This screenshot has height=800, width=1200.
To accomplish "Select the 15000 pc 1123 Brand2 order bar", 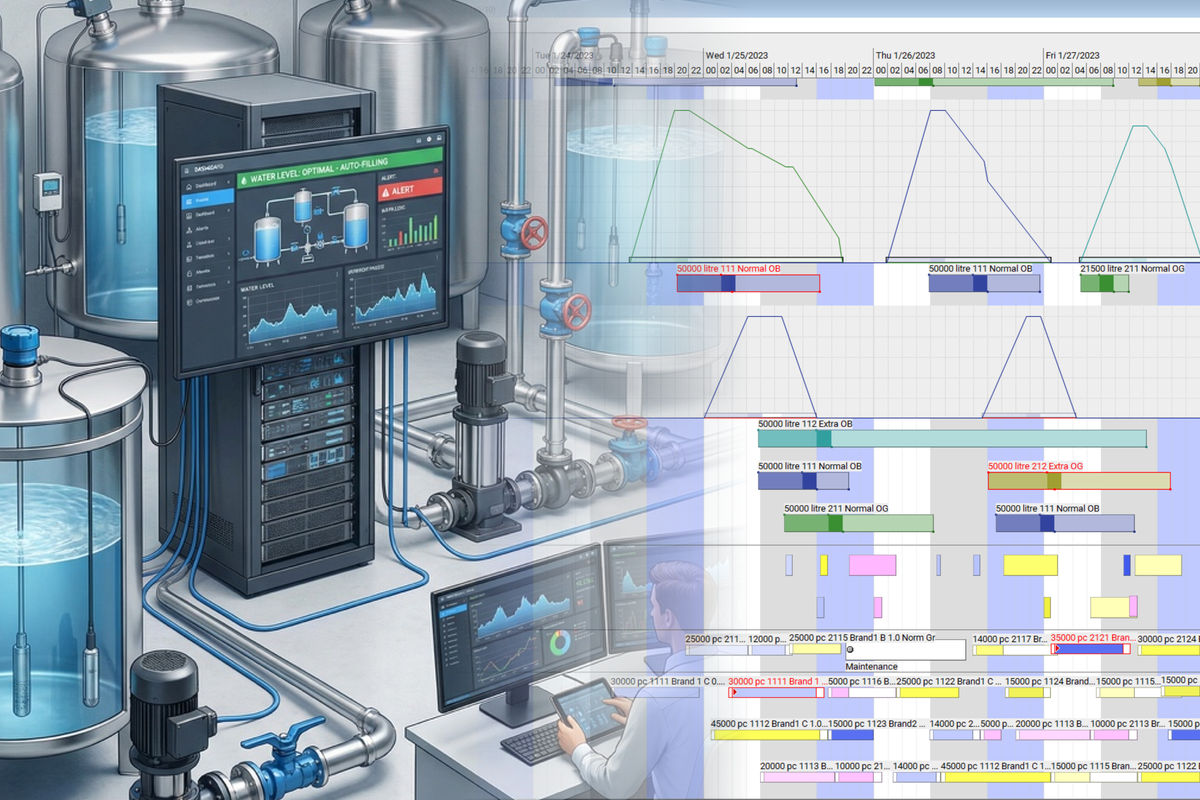I will 851,734.
